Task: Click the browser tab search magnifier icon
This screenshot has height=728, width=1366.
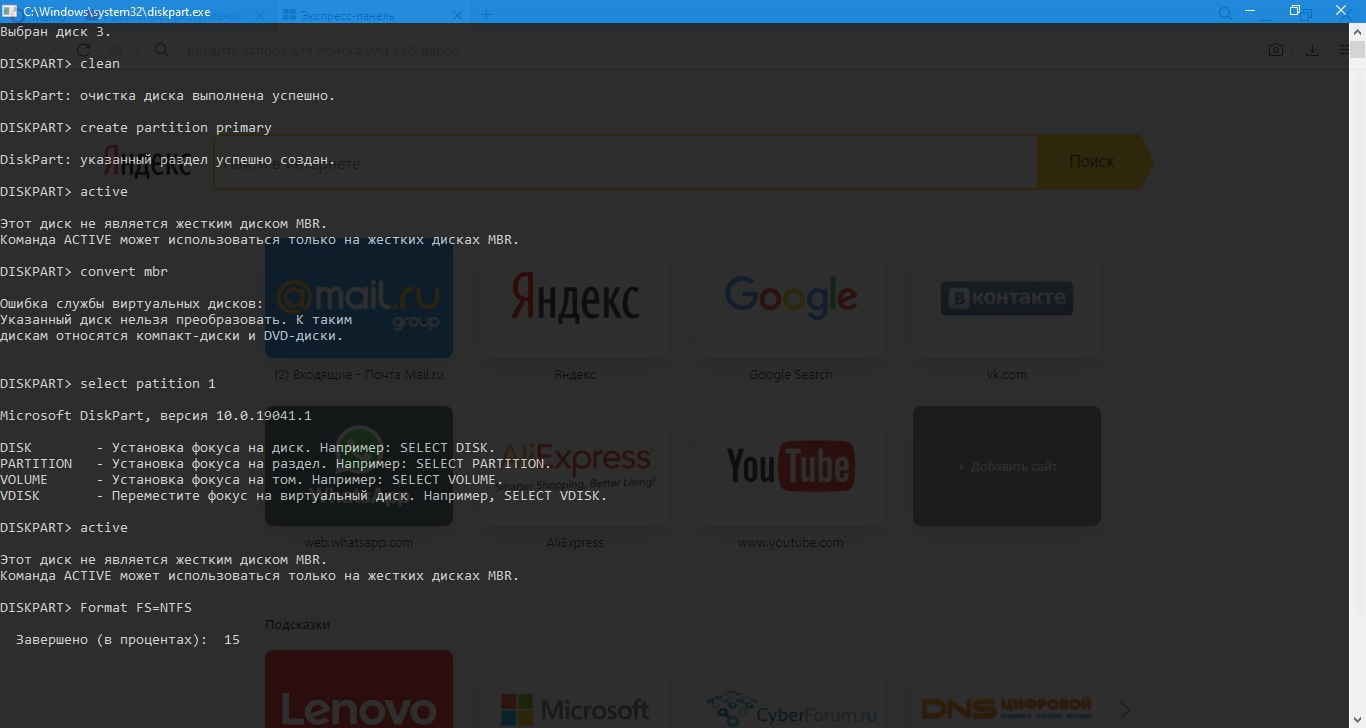Action: coord(1226,13)
